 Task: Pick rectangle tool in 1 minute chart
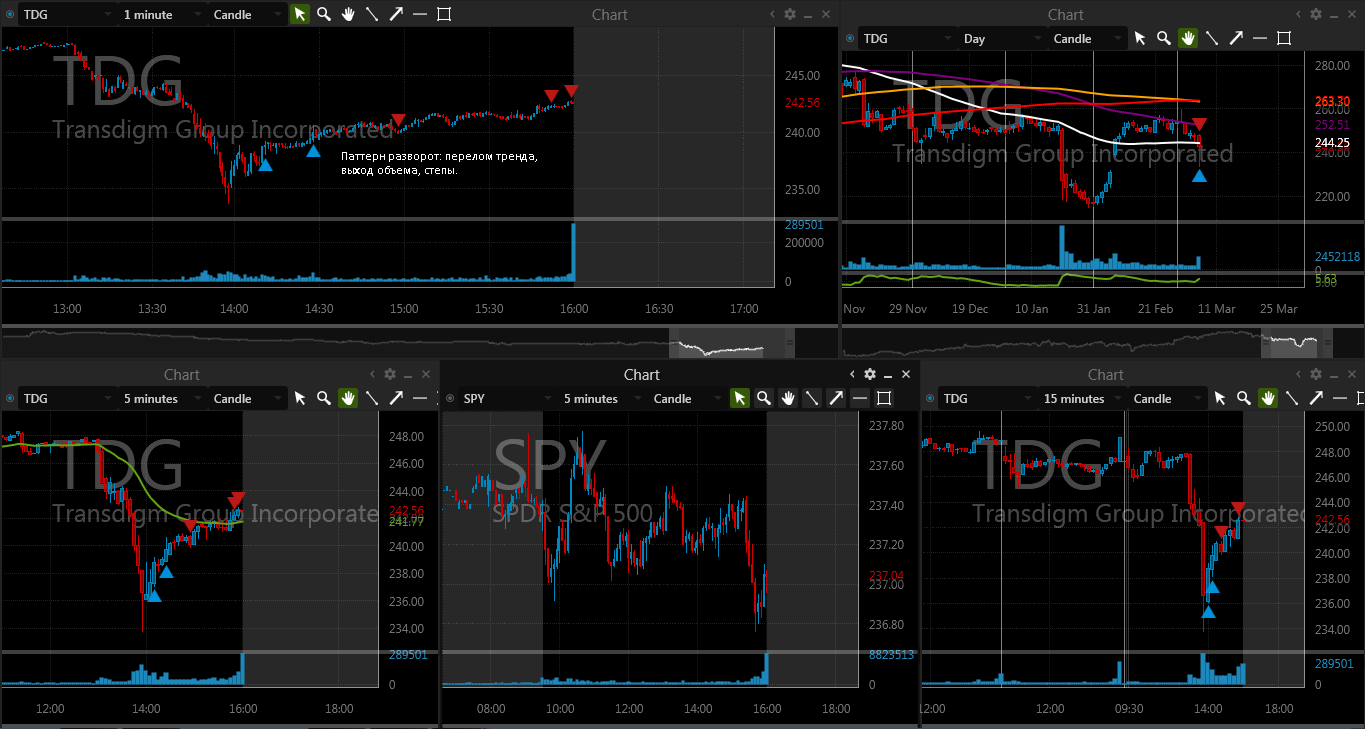pyautogui.click(x=444, y=14)
